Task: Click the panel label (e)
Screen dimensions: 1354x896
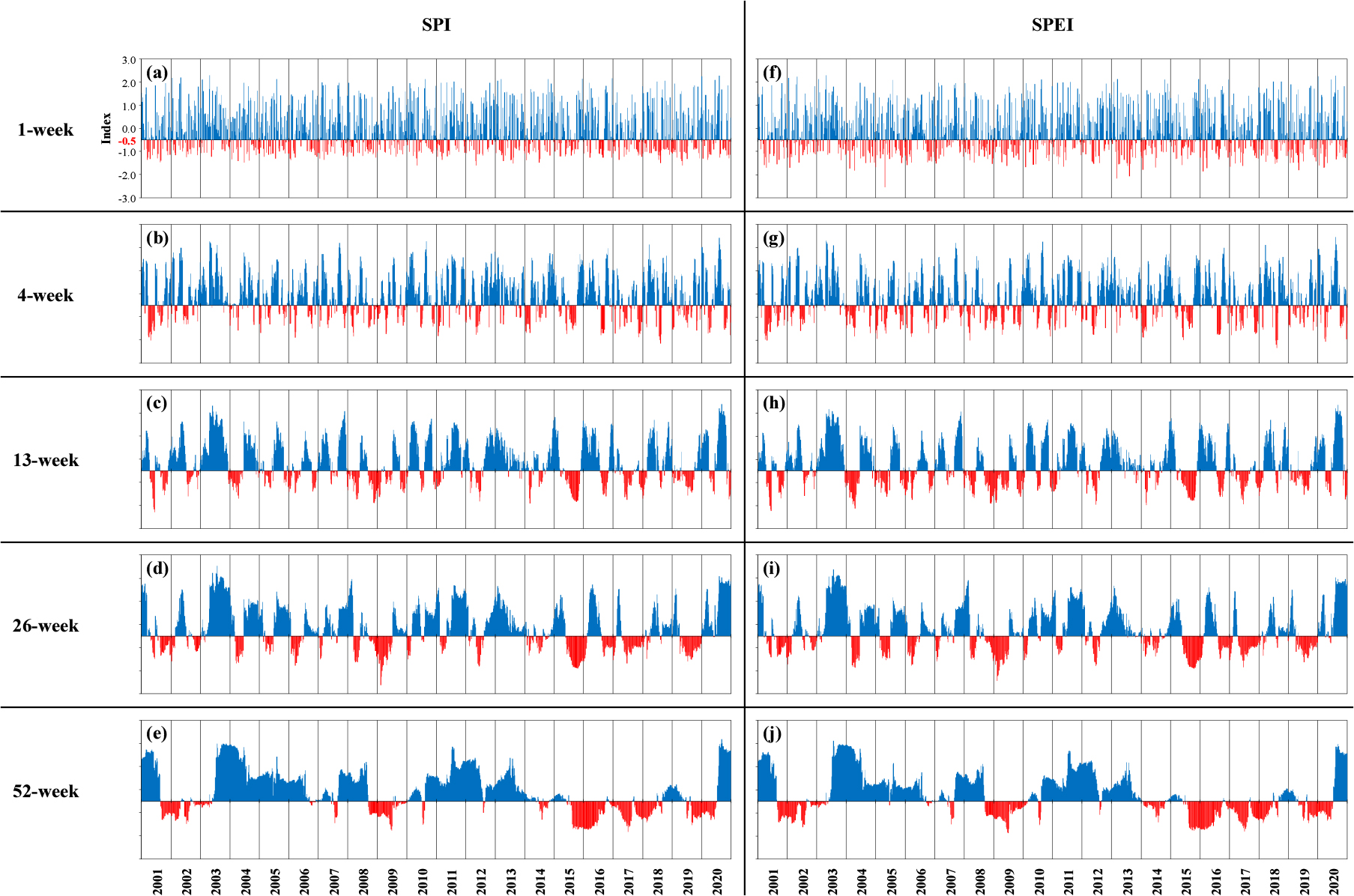Action: tap(157, 733)
